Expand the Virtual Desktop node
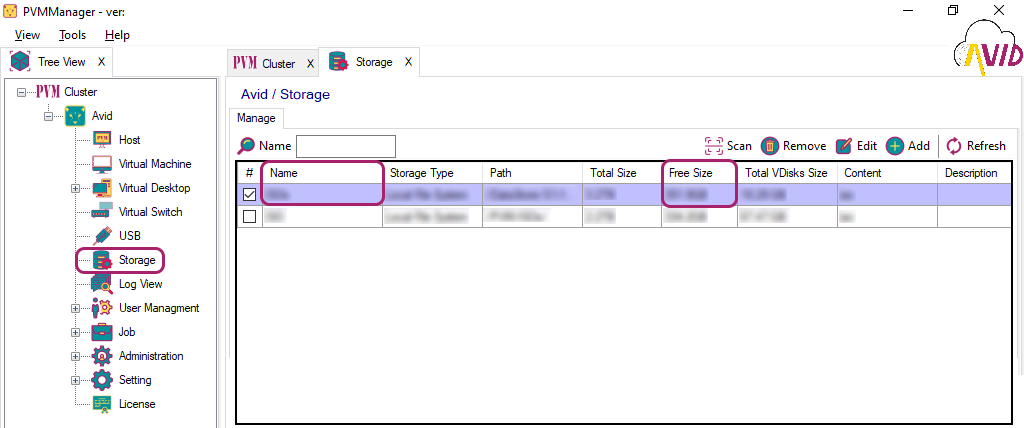This screenshot has width=1024, height=428. [75, 188]
